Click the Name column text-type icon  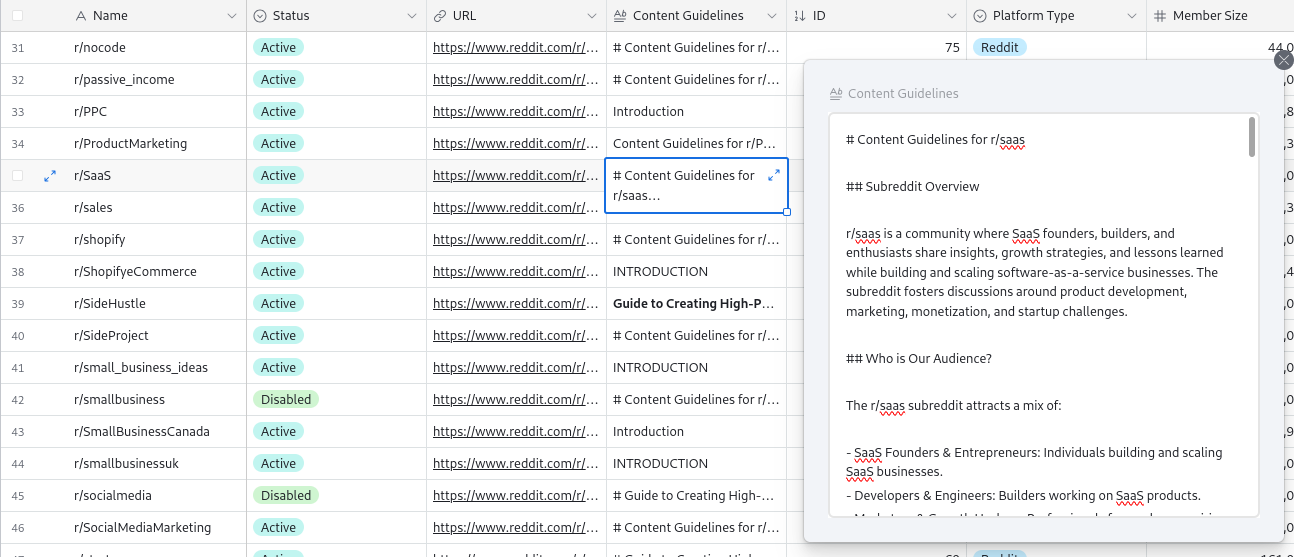81,16
